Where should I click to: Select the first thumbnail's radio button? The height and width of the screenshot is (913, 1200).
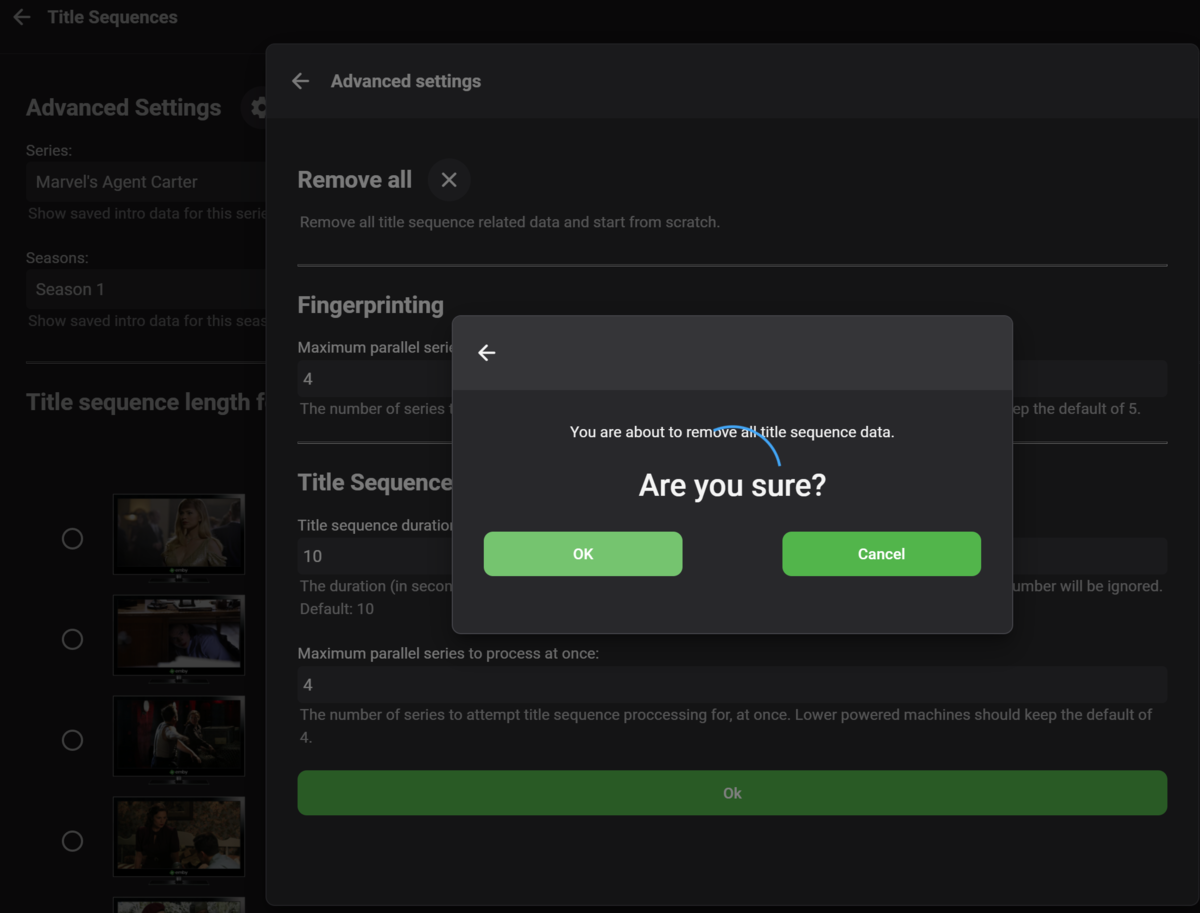(x=73, y=539)
